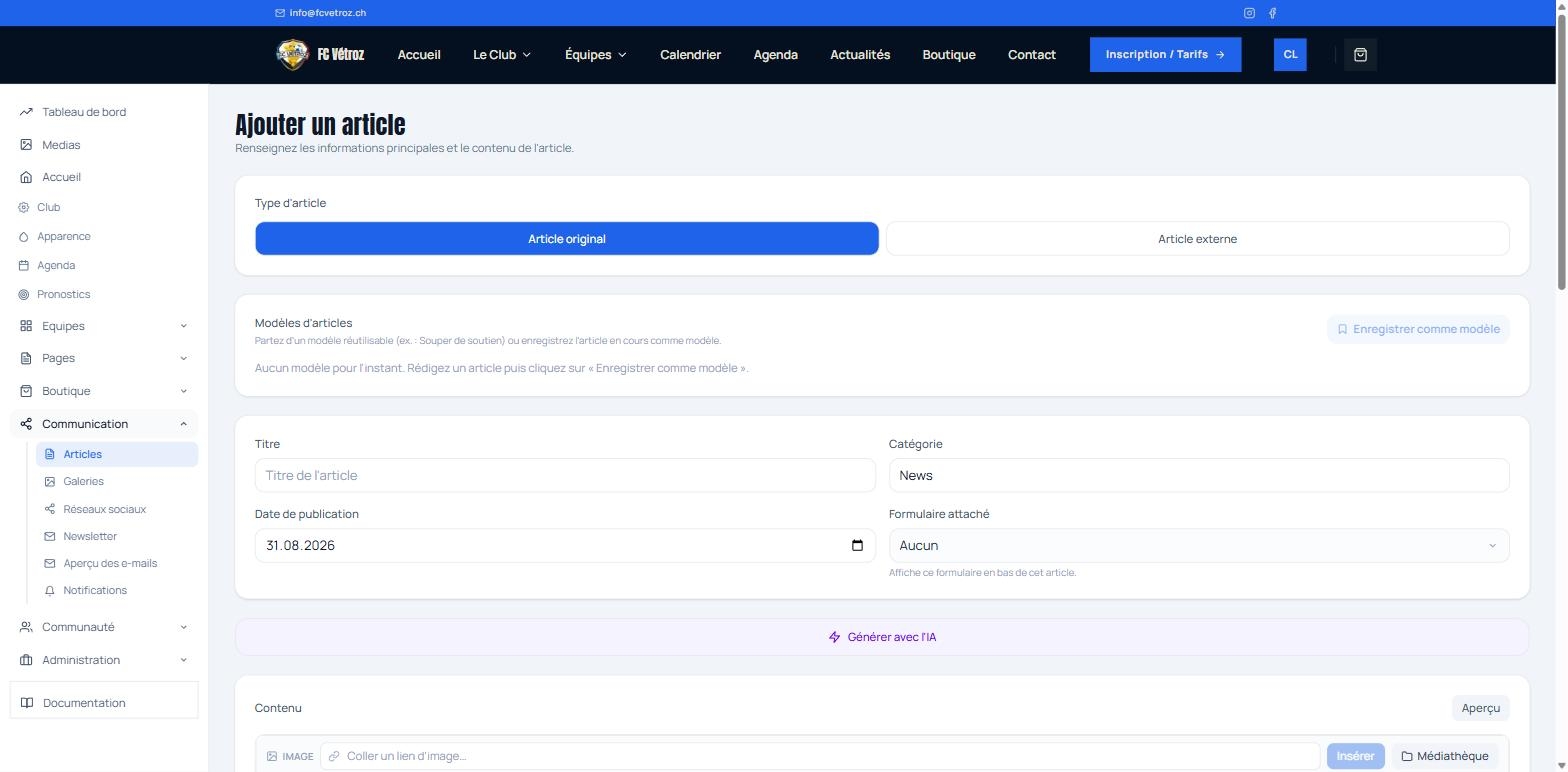This screenshot has height=772, width=1568.
Task: Open Galeries under Communication
Action: coord(83,482)
